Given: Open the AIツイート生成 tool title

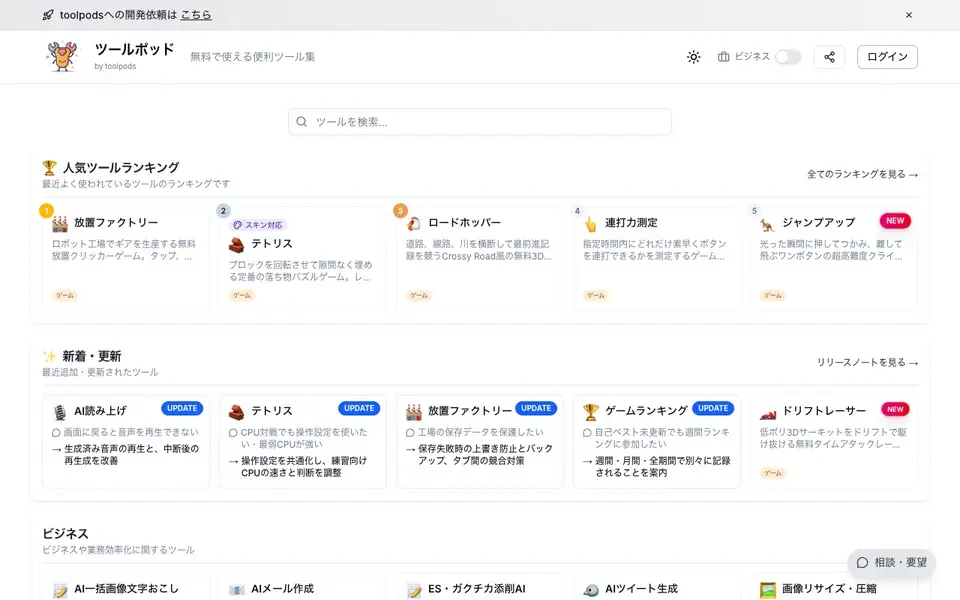Looking at the screenshot, I should pos(641,588).
